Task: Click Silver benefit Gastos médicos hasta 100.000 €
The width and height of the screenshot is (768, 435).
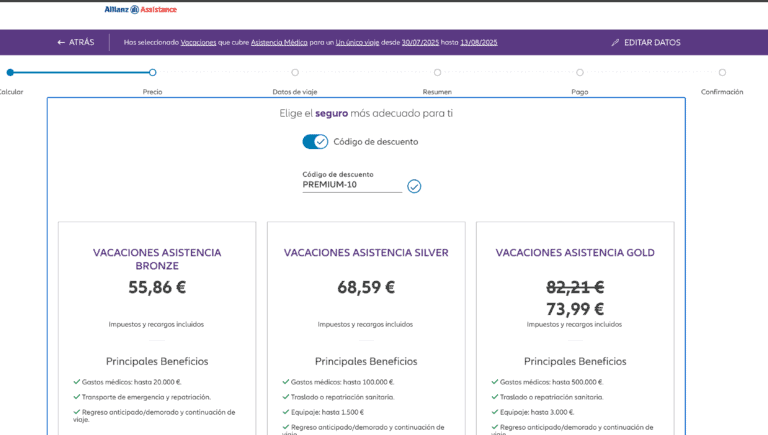Action: (342, 382)
